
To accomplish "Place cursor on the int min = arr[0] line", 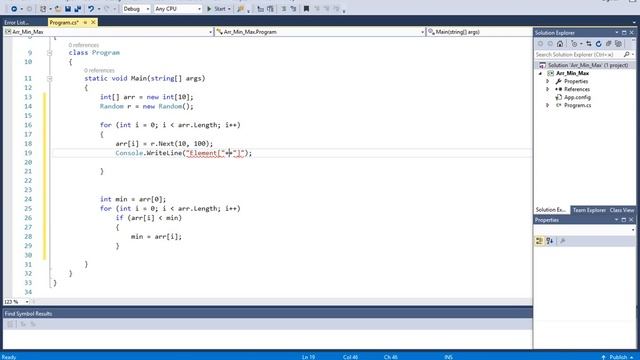I will (133, 199).
